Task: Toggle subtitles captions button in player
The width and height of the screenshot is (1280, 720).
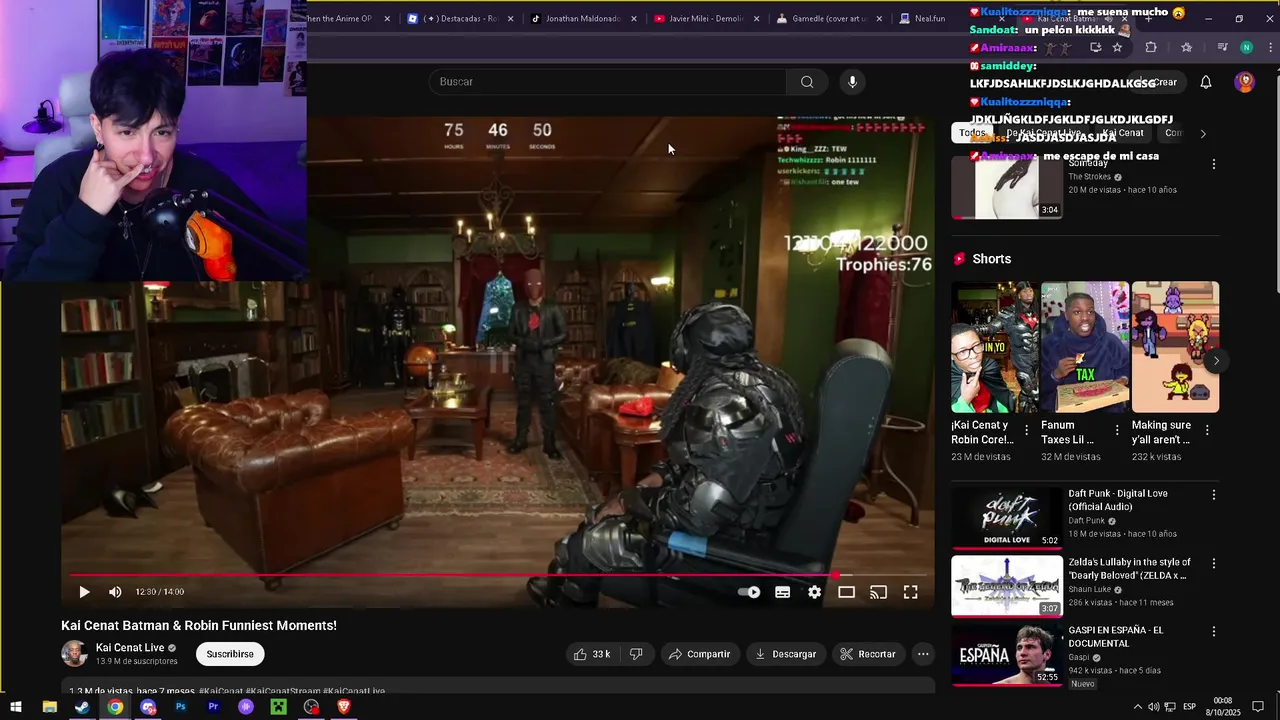Action: pyautogui.click(x=783, y=592)
